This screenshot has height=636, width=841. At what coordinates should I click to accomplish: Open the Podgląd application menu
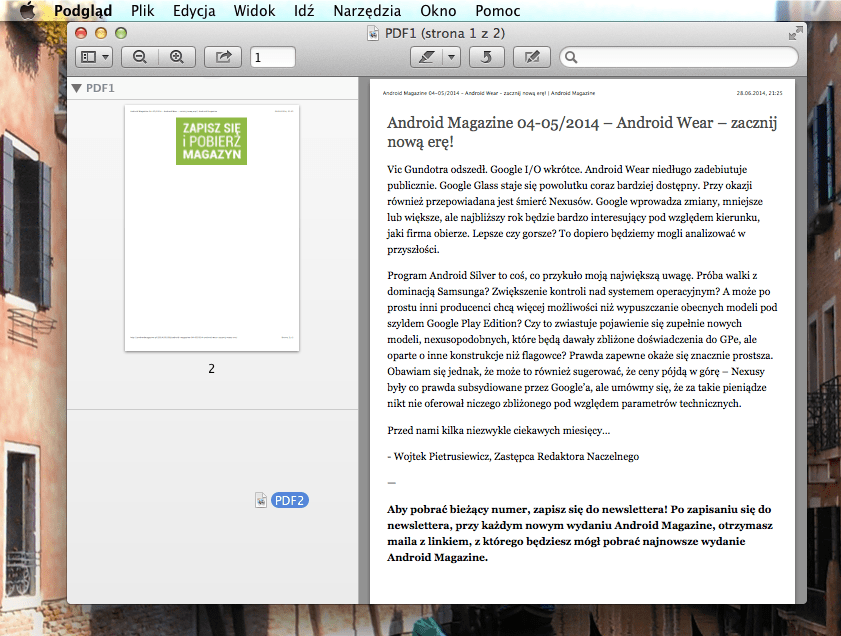83,11
